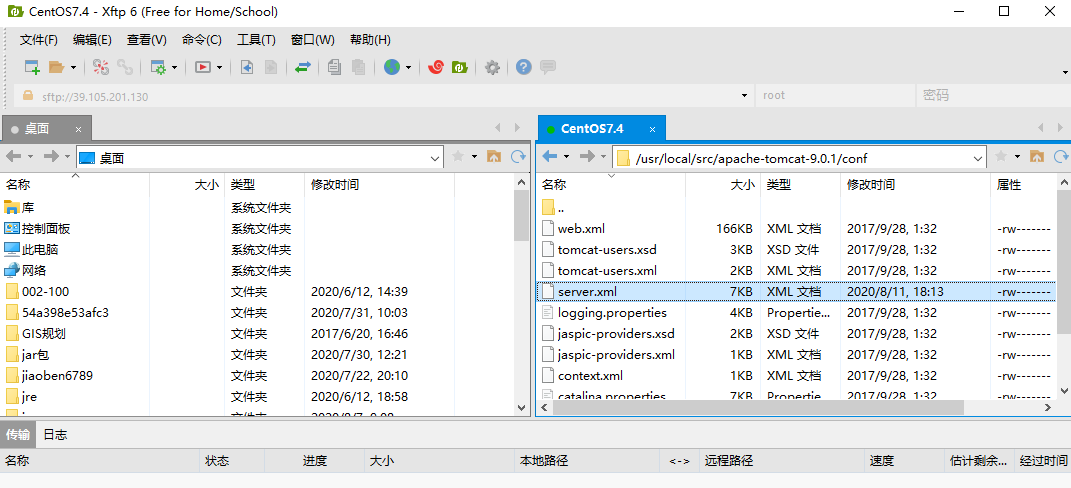Open the 命令(C) menu
This screenshot has height=488, width=1071.
click(201, 40)
